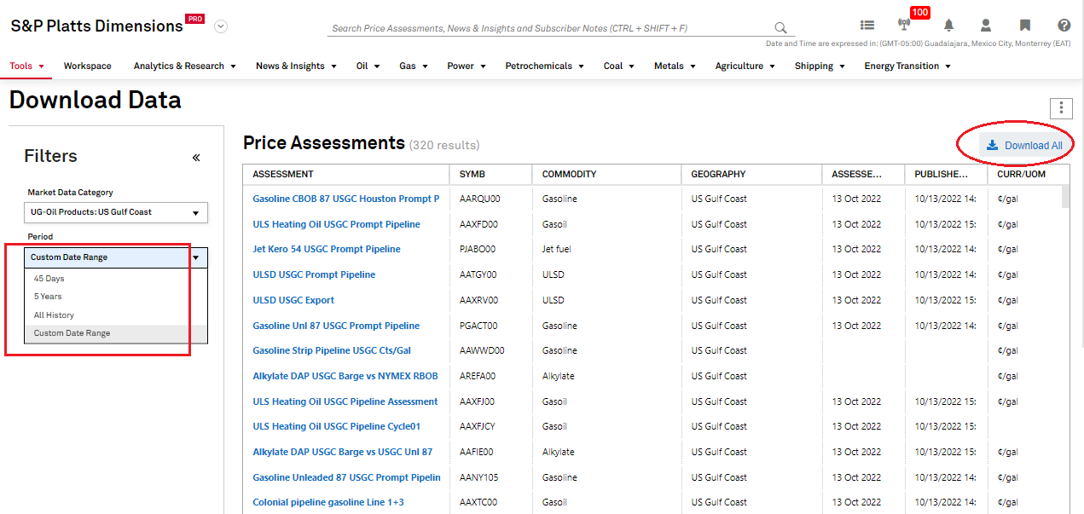Viewport: 1084px width, 514px height.
Task: Open Gasoline Unleaded 87 USGC Prompt Pipelin link
Action: click(x=346, y=477)
